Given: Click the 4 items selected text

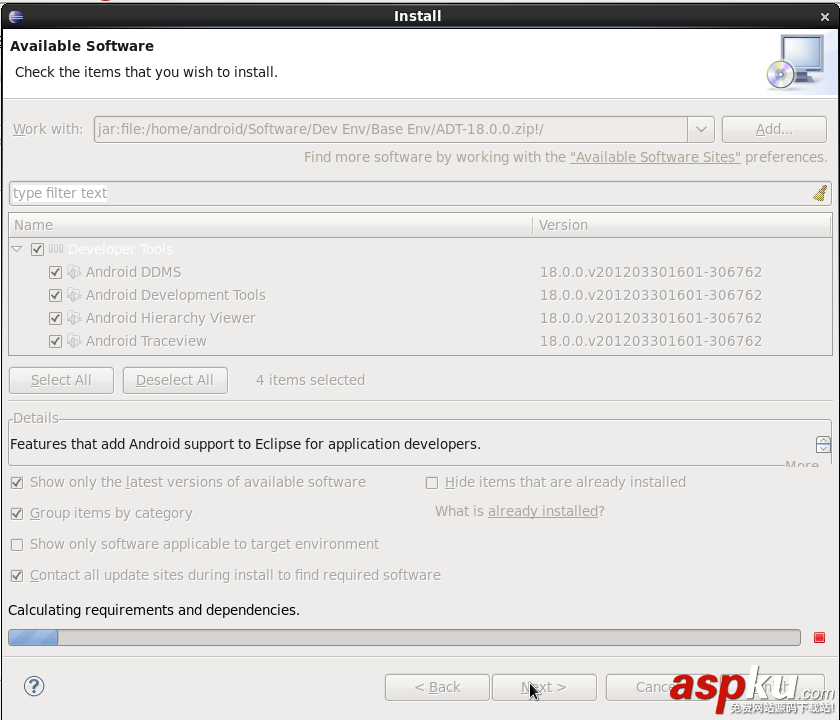Looking at the screenshot, I should point(310,380).
